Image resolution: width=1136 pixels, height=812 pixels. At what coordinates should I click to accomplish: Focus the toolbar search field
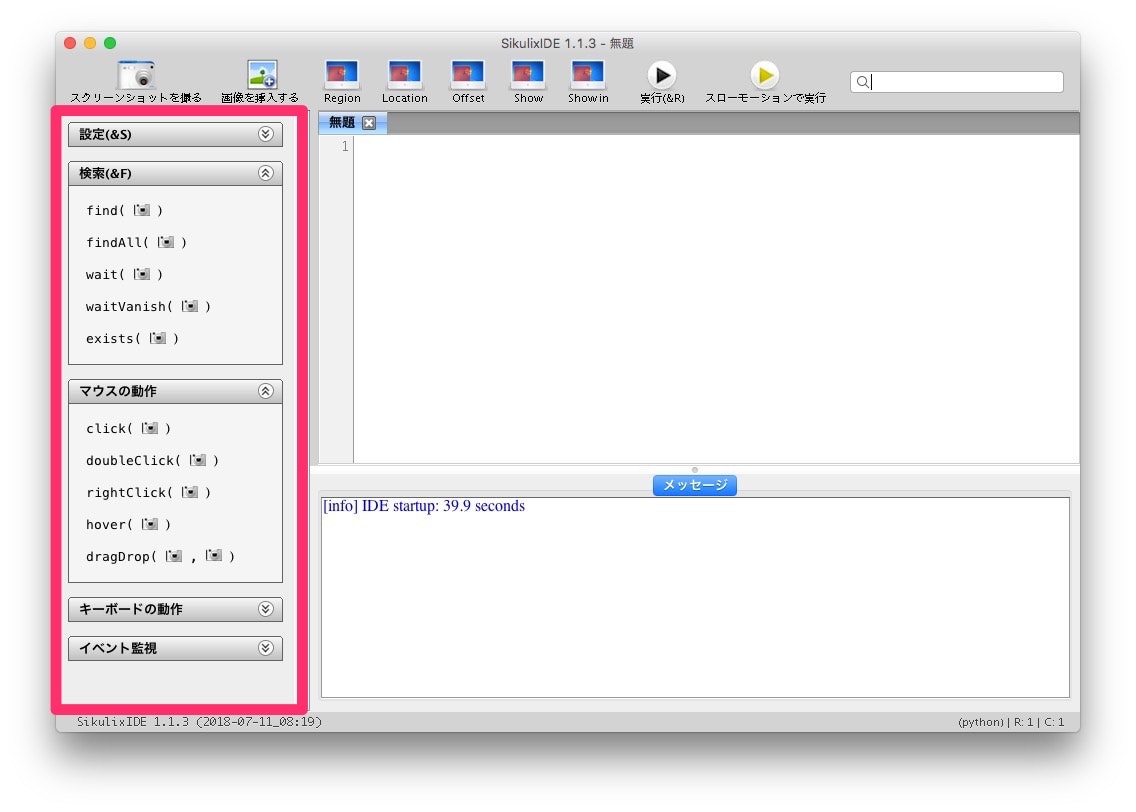(x=956, y=82)
